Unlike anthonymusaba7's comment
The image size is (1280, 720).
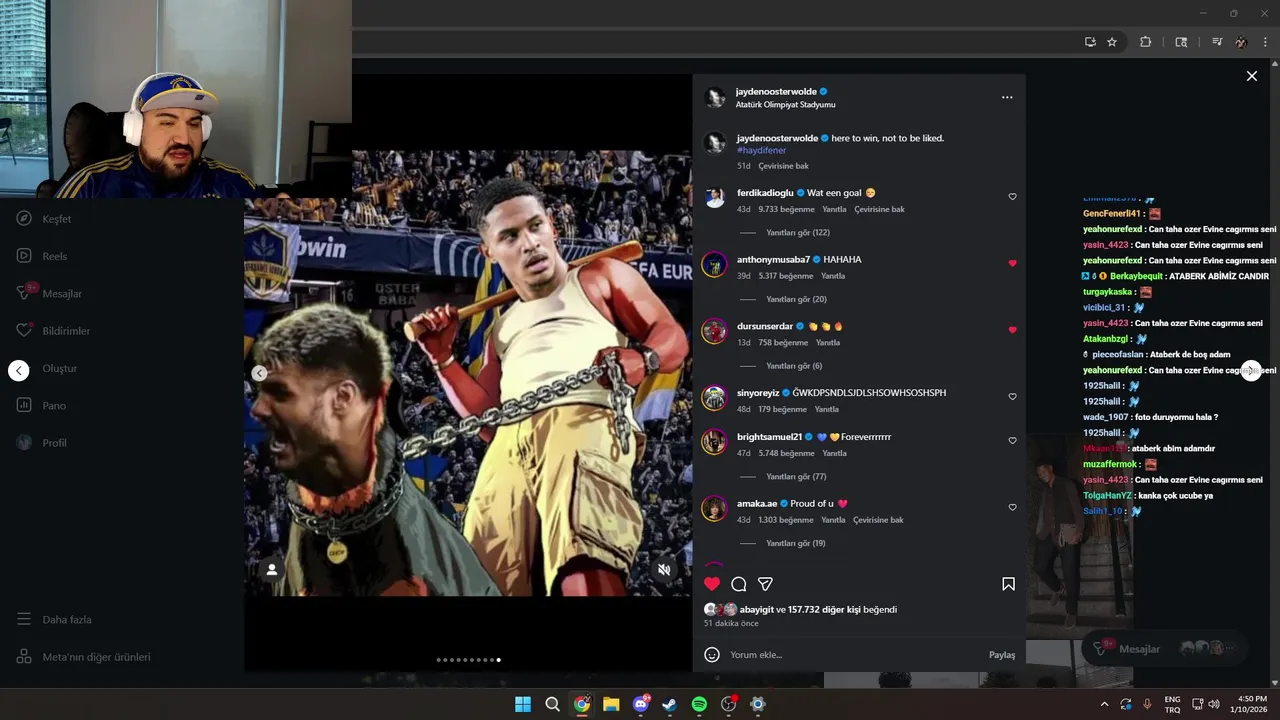(x=1012, y=263)
